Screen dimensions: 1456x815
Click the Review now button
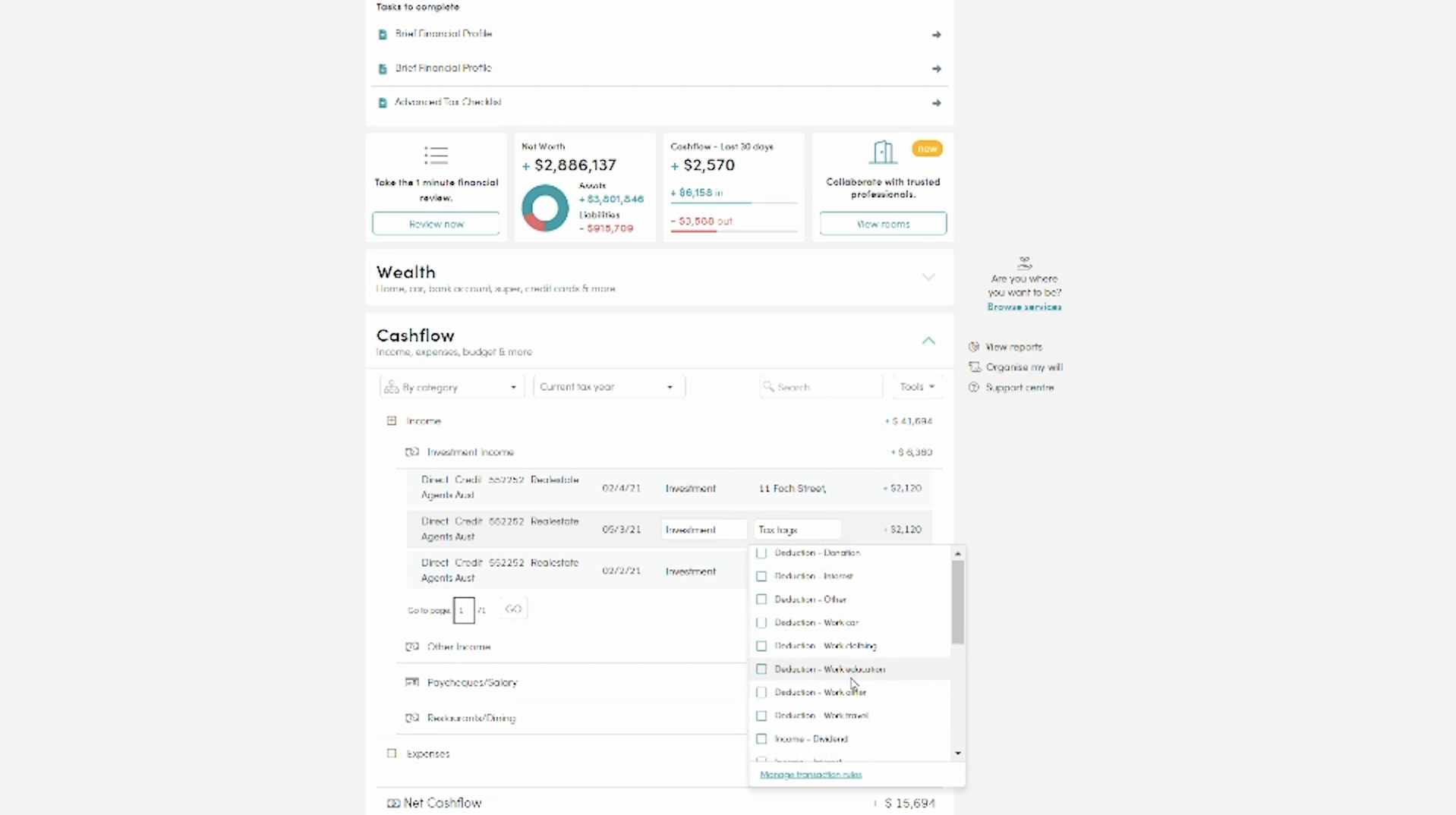[x=436, y=224]
